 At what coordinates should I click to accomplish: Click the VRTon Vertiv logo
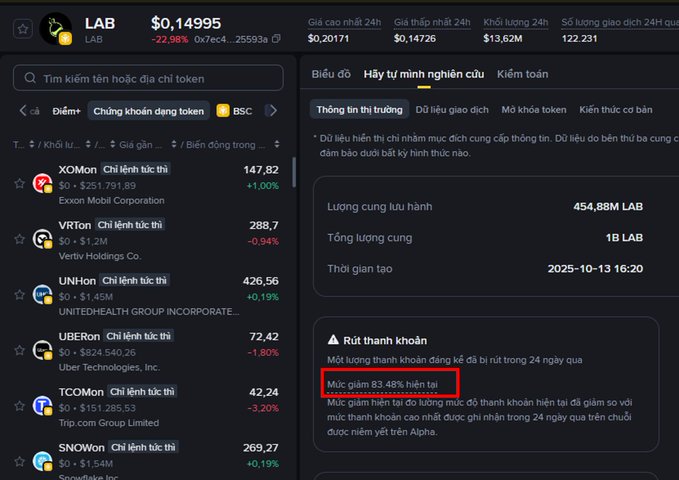coord(42,239)
